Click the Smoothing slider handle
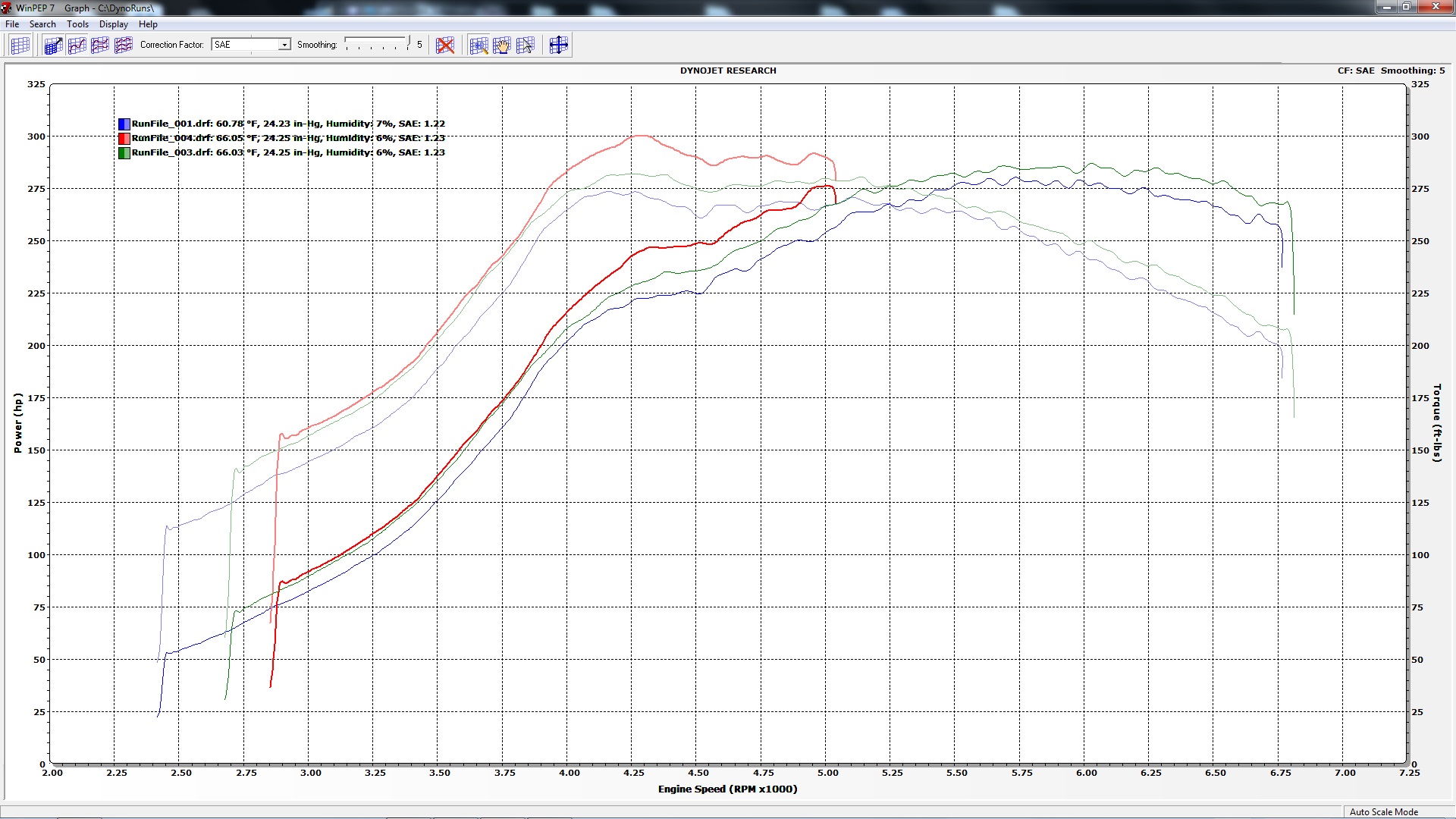This screenshot has height=819, width=1456. click(x=409, y=42)
